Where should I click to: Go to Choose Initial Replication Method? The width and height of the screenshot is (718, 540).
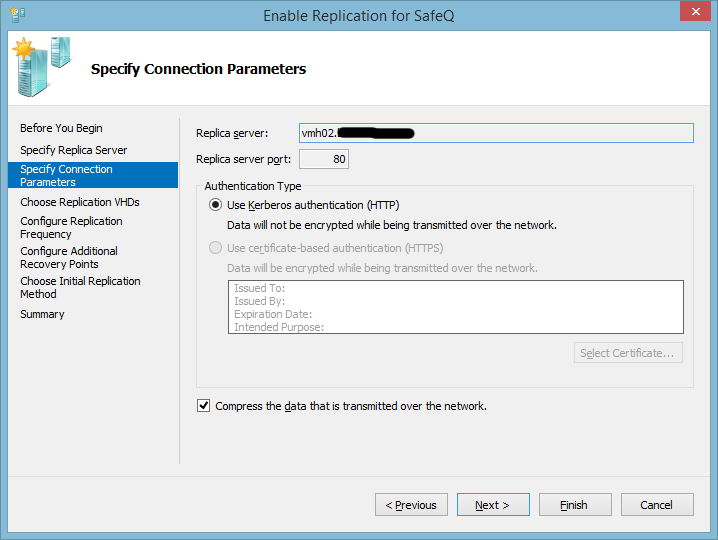[80, 287]
